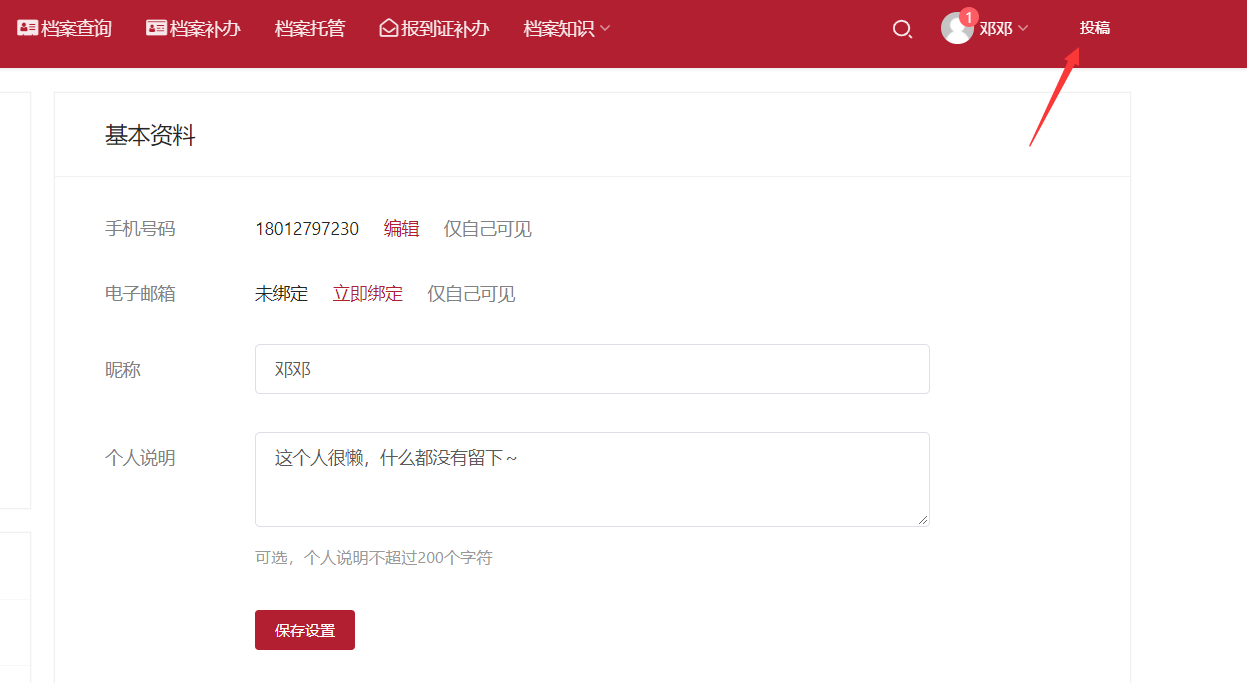Image resolution: width=1247 pixels, height=683 pixels.
Task: Click the card icon next to 档案补办
Action: pyautogui.click(x=156, y=28)
